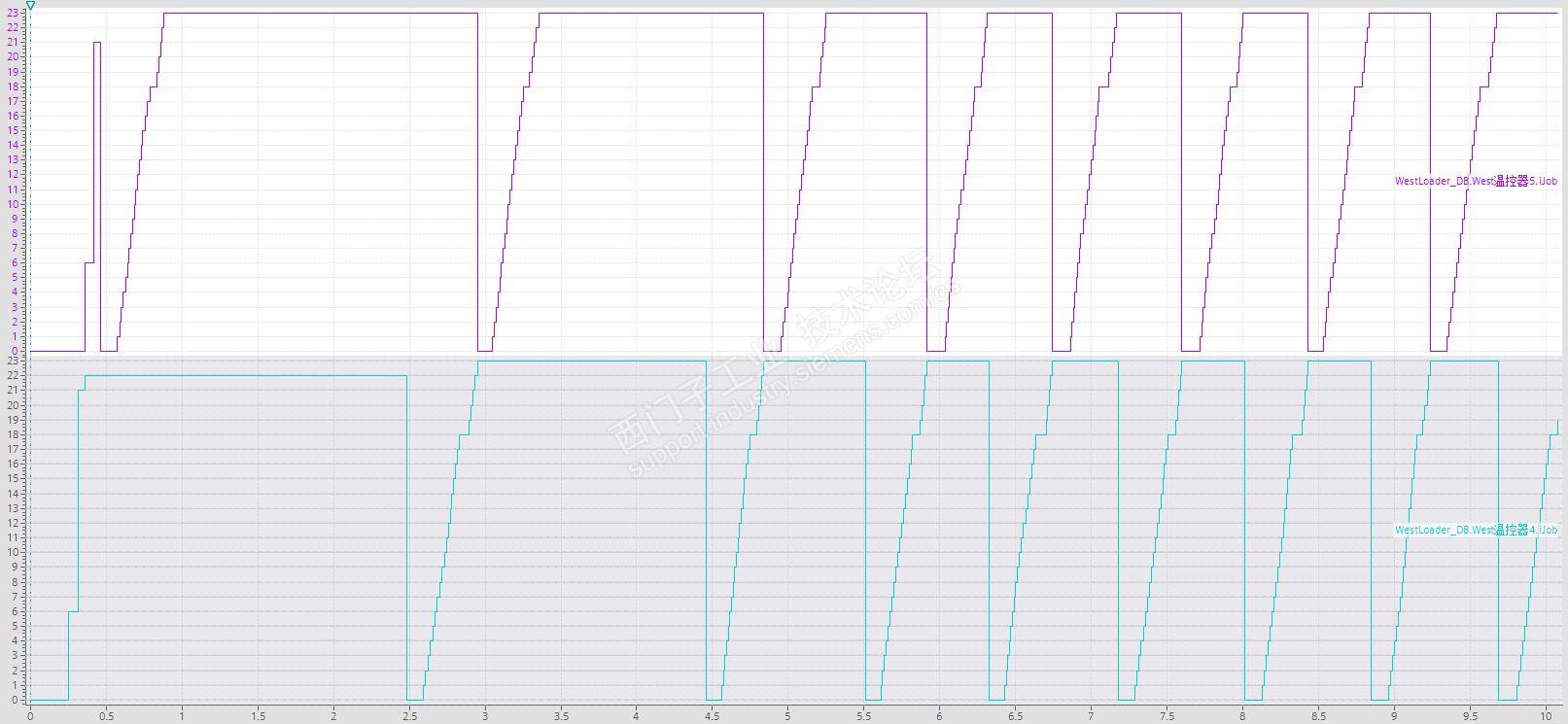Screen dimensions: 1568x724
Task: Click value 12 on the purple y-axis
Action: [x=13, y=174]
